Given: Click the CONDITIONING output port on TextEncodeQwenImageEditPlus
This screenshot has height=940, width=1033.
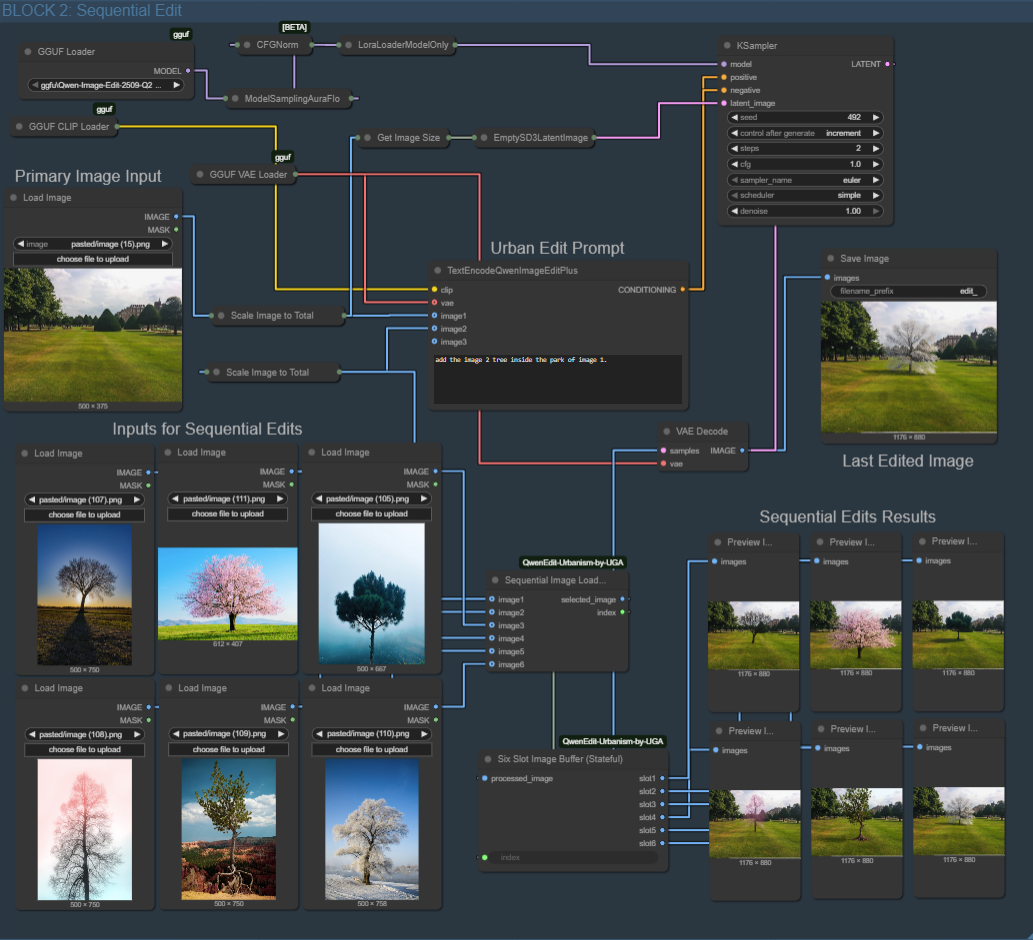Looking at the screenshot, I should click(x=683, y=290).
